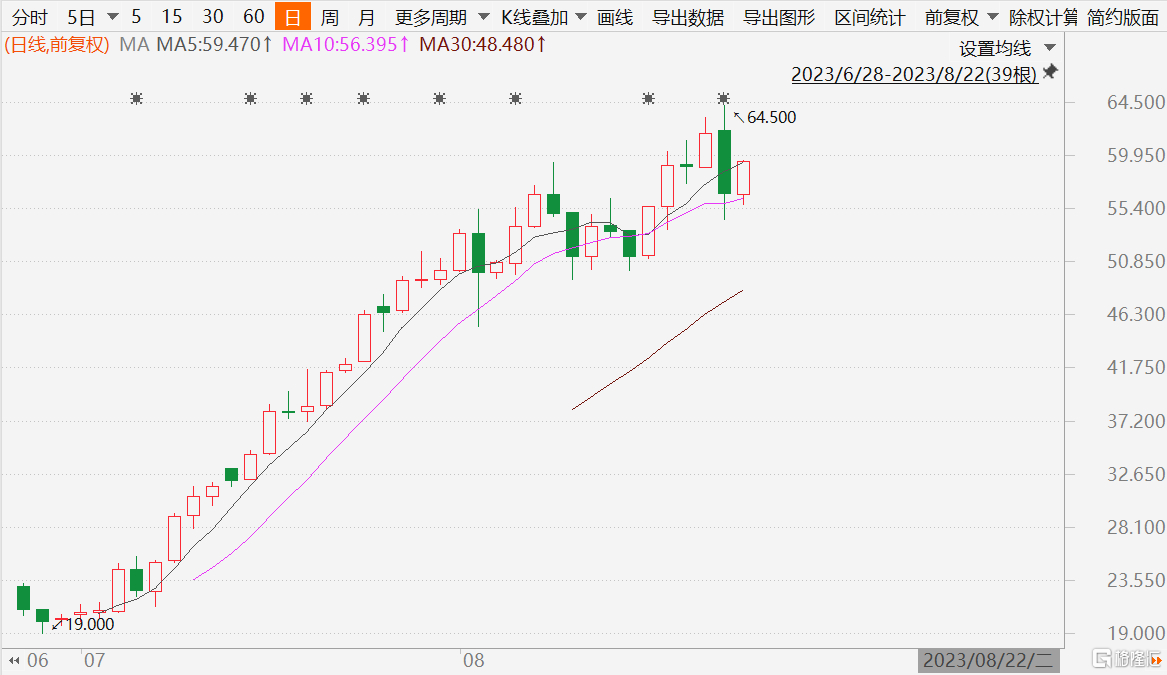Click the 导出数据 button
1167x675 pixels.
pos(688,17)
